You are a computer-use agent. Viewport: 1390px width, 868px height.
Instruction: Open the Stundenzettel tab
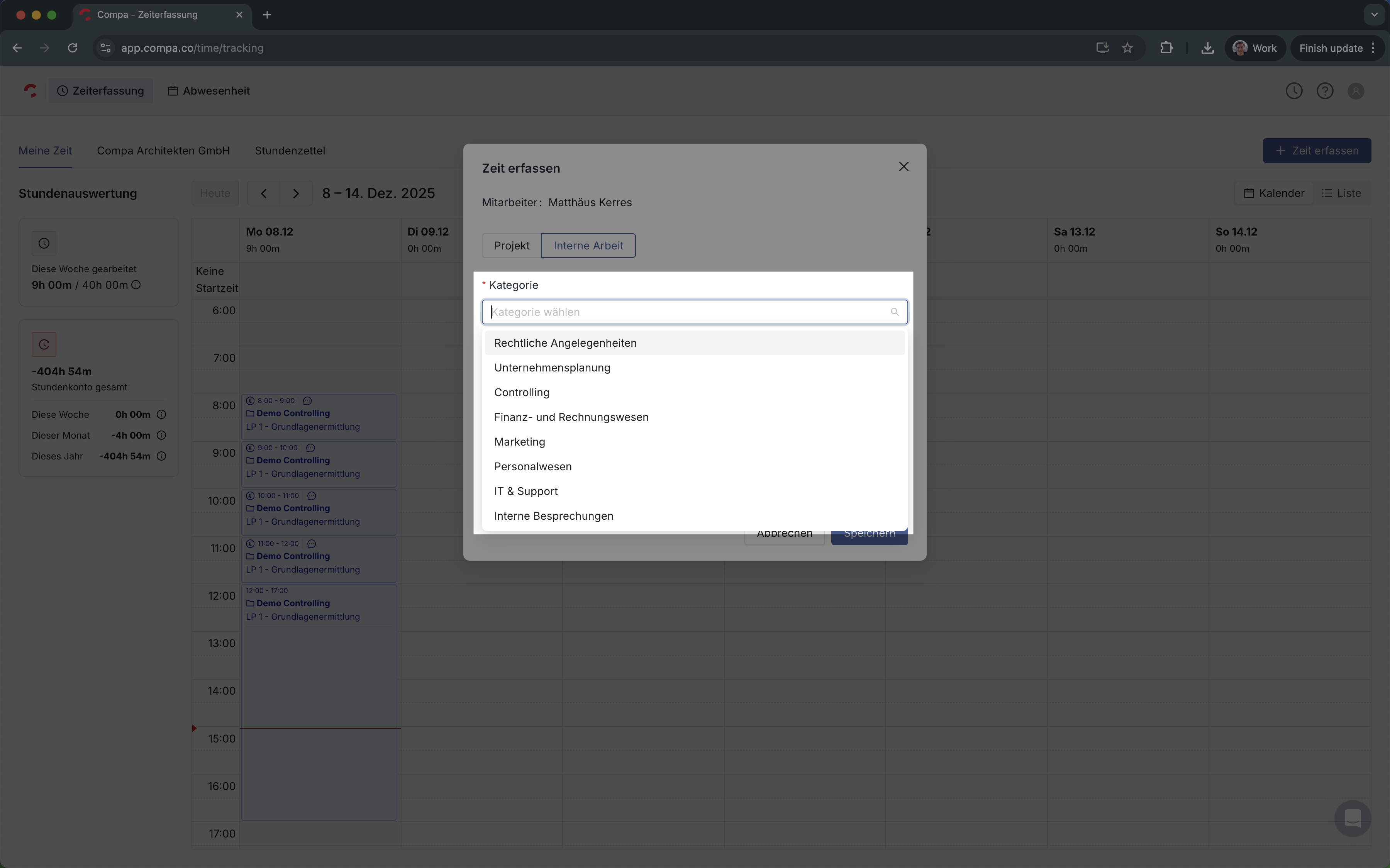click(290, 151)
